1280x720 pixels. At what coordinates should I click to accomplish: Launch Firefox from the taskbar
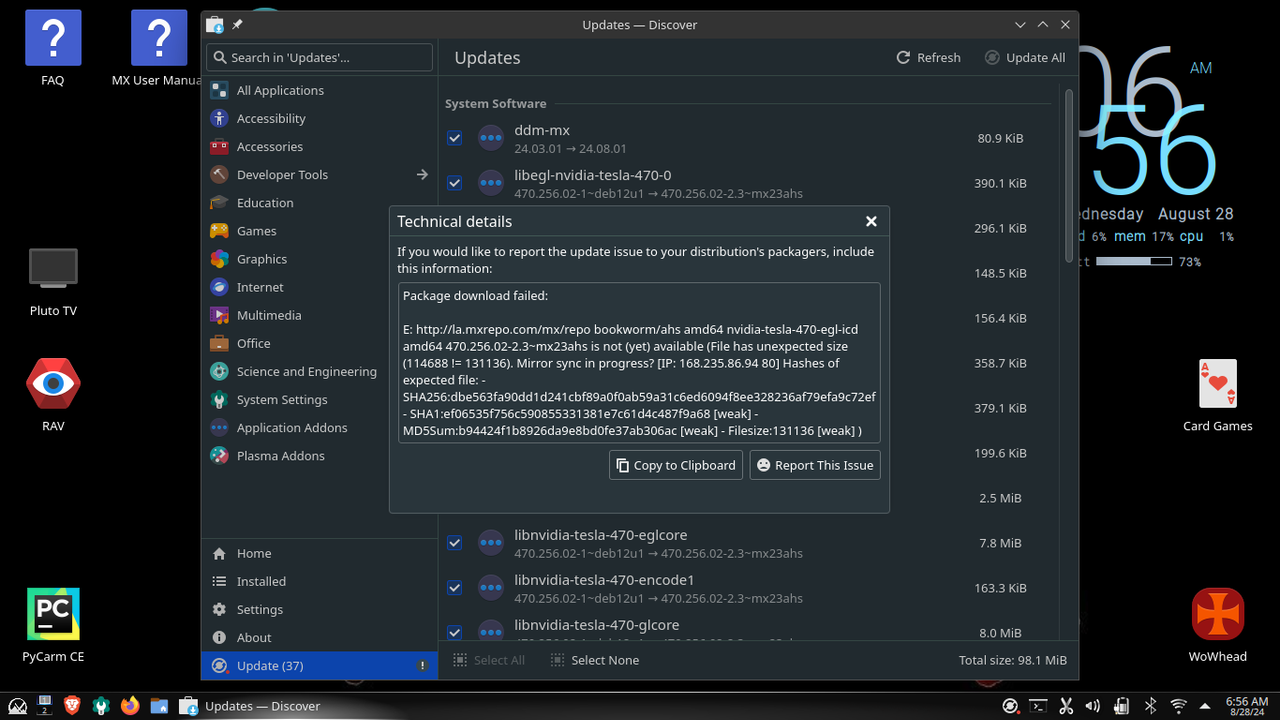pyautogui.click(x=130, y=706)
